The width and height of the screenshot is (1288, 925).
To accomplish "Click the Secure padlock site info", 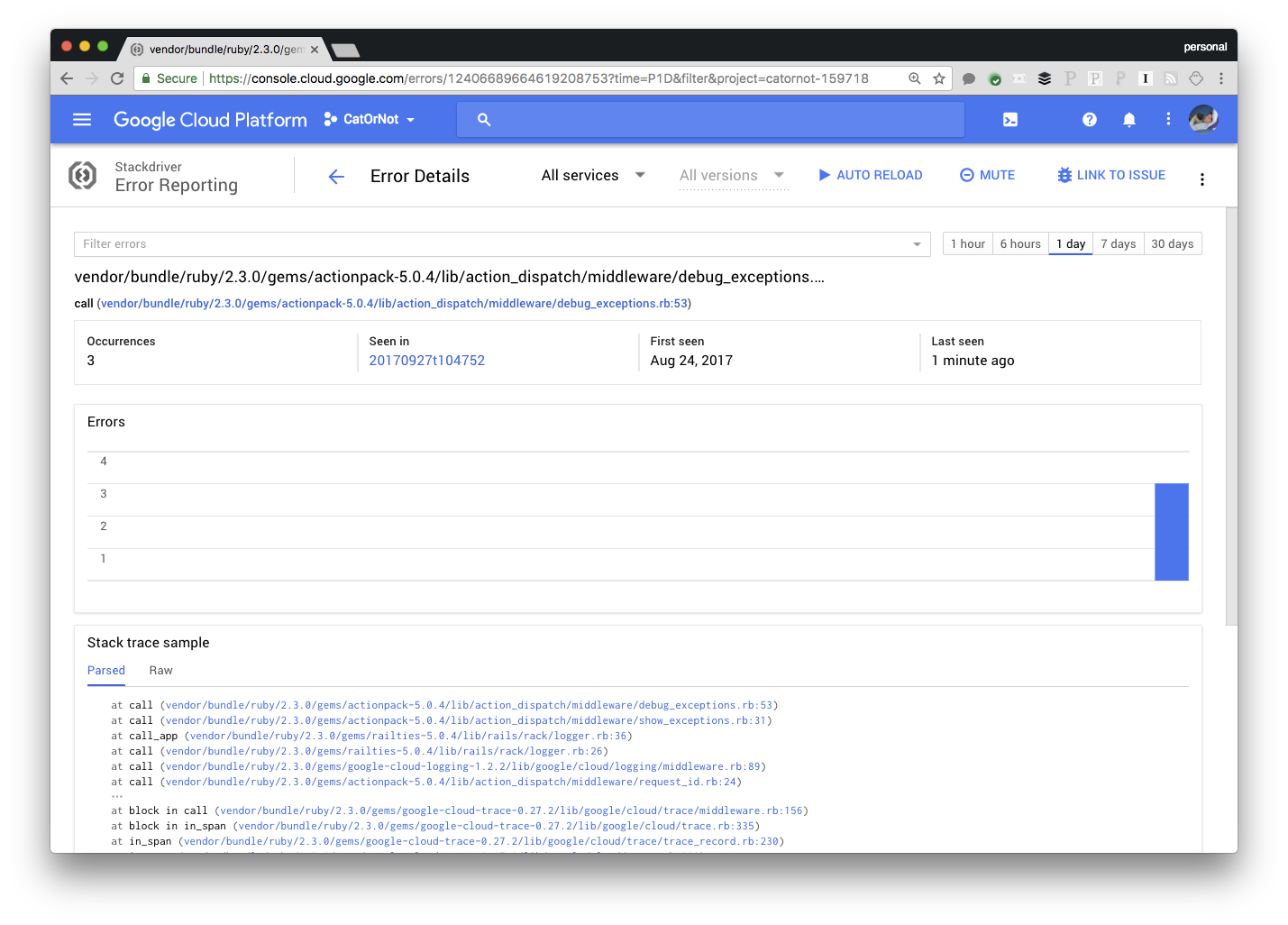I will (x=169, y=78).
